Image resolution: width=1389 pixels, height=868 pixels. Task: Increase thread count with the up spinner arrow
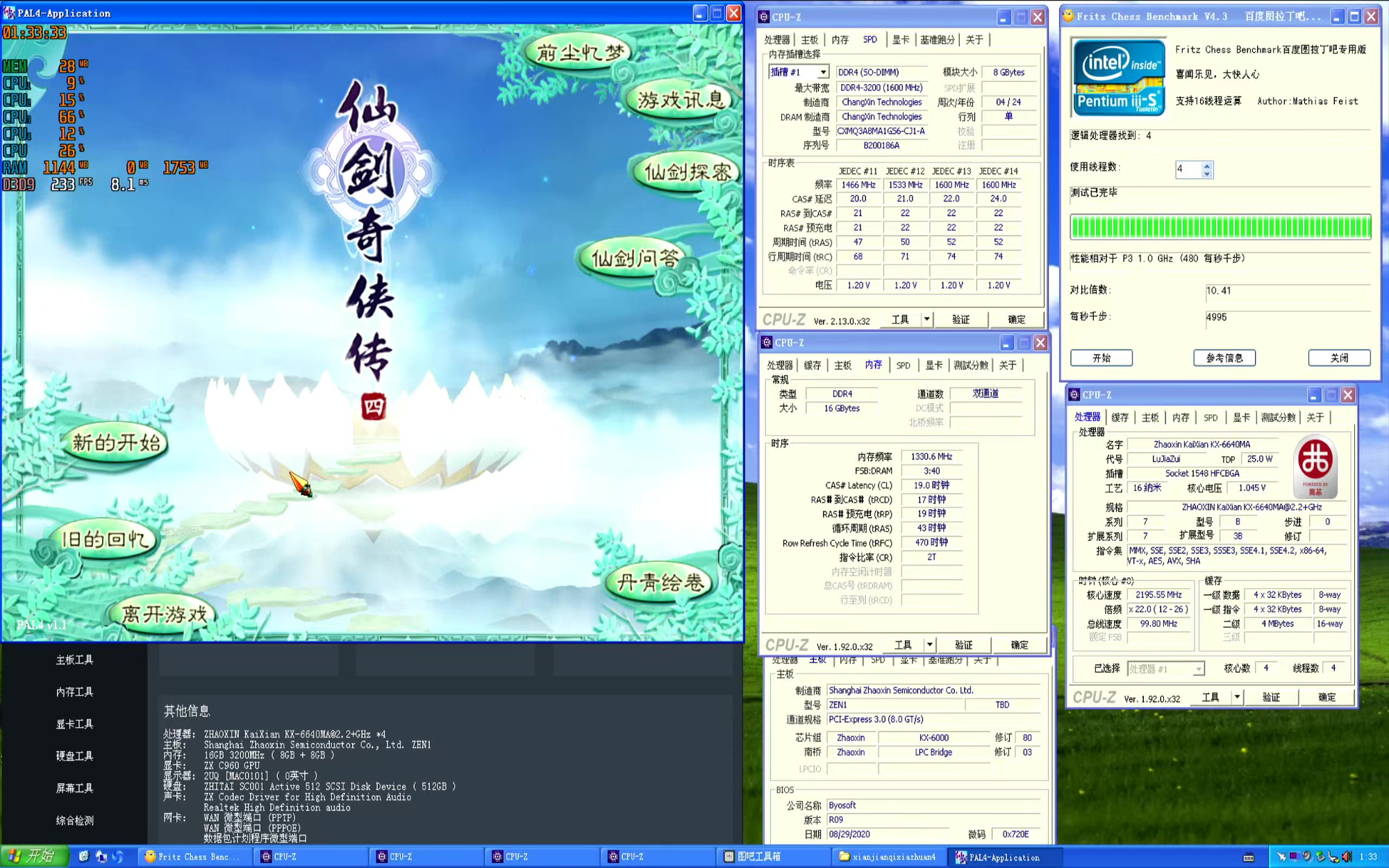1207,165
